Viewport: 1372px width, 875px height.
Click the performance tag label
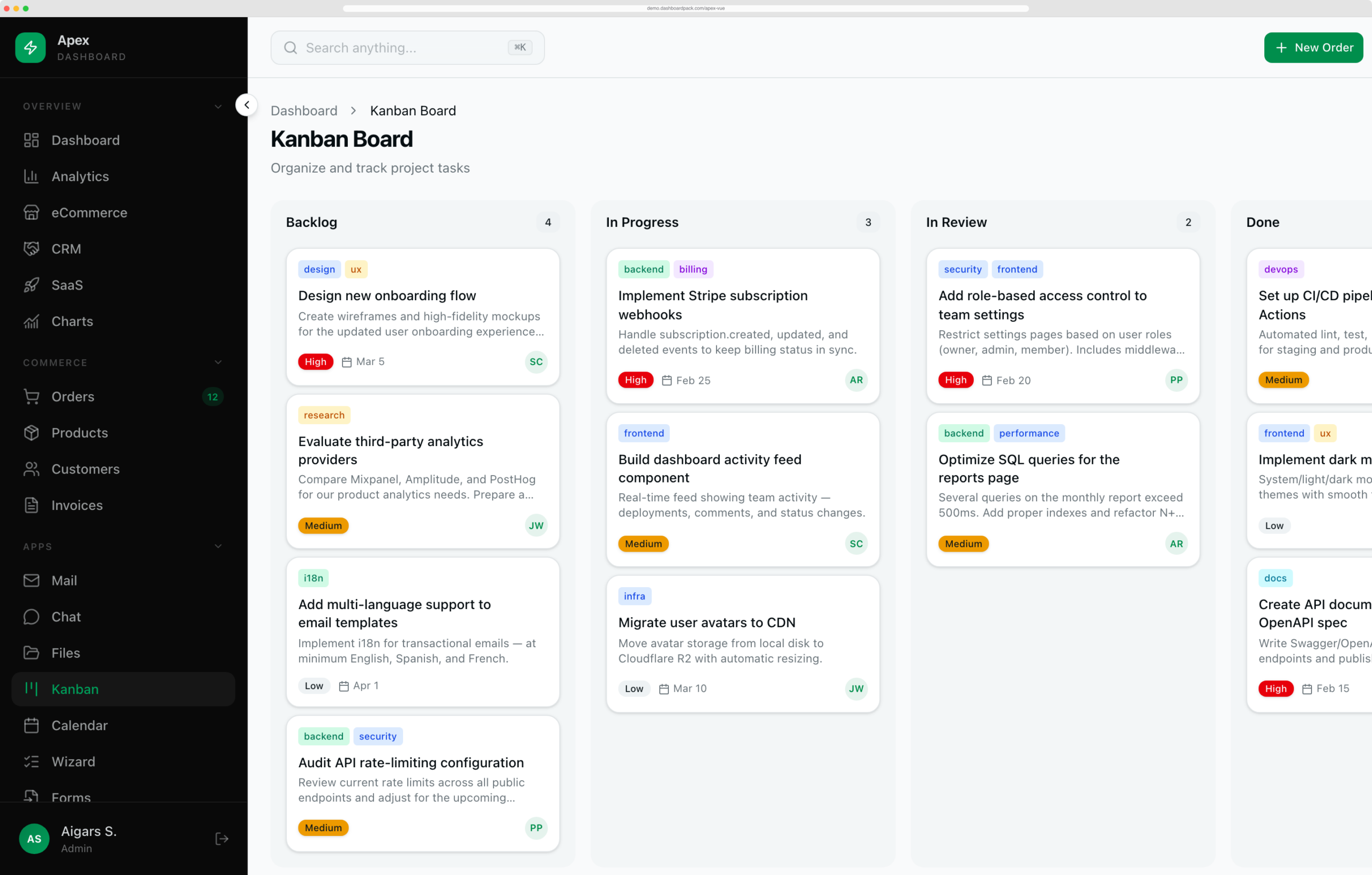(1029, 433)
